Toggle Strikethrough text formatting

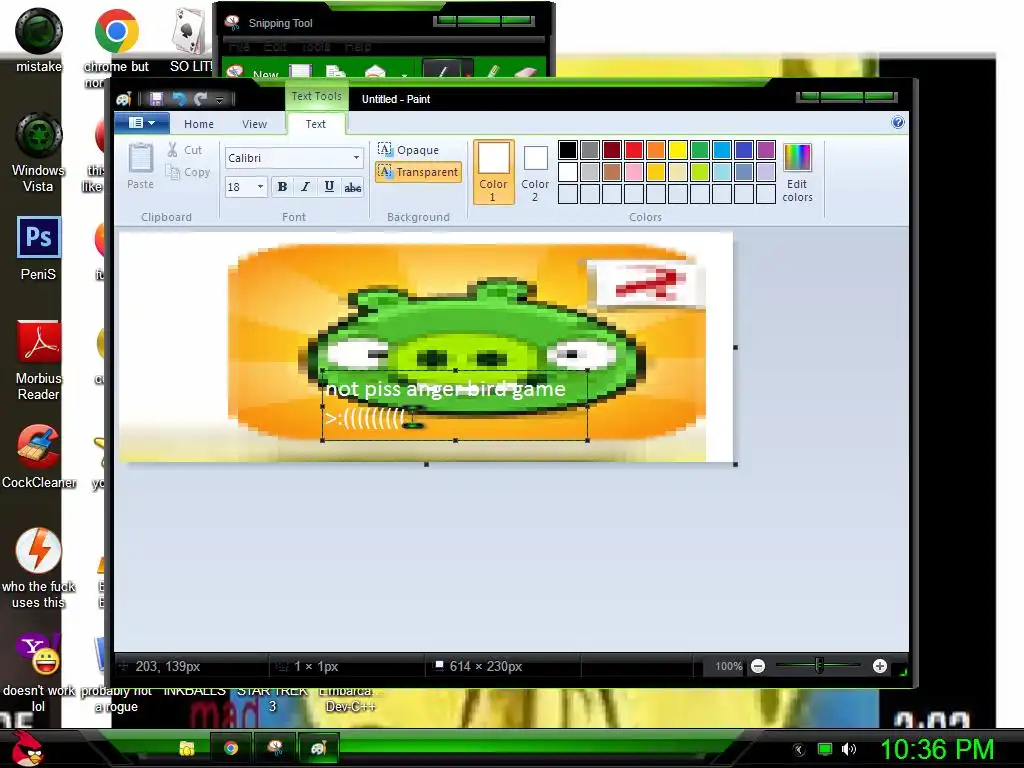(353, 187)
